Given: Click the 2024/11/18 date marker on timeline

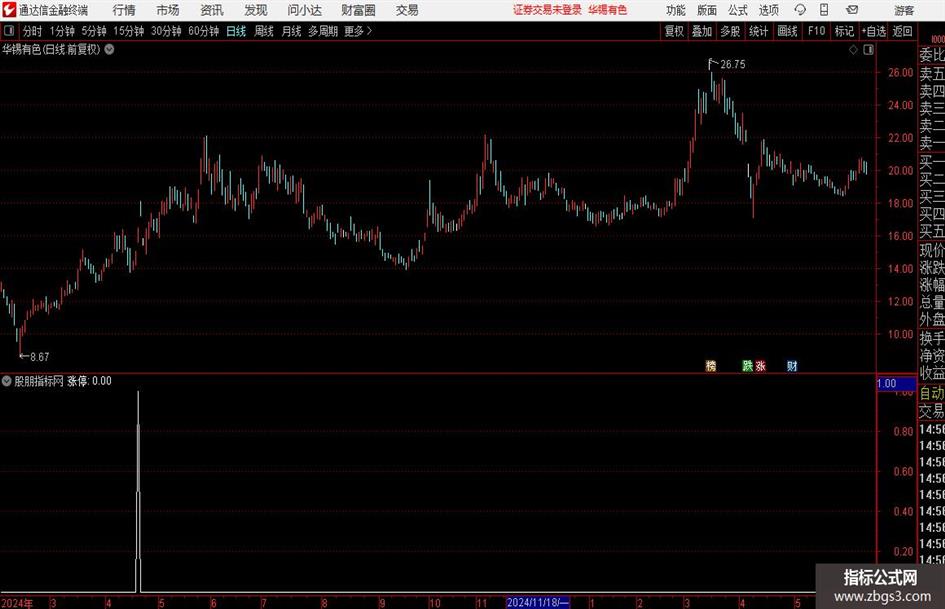Looking at the screenshot, I should (x=538, y=602).
